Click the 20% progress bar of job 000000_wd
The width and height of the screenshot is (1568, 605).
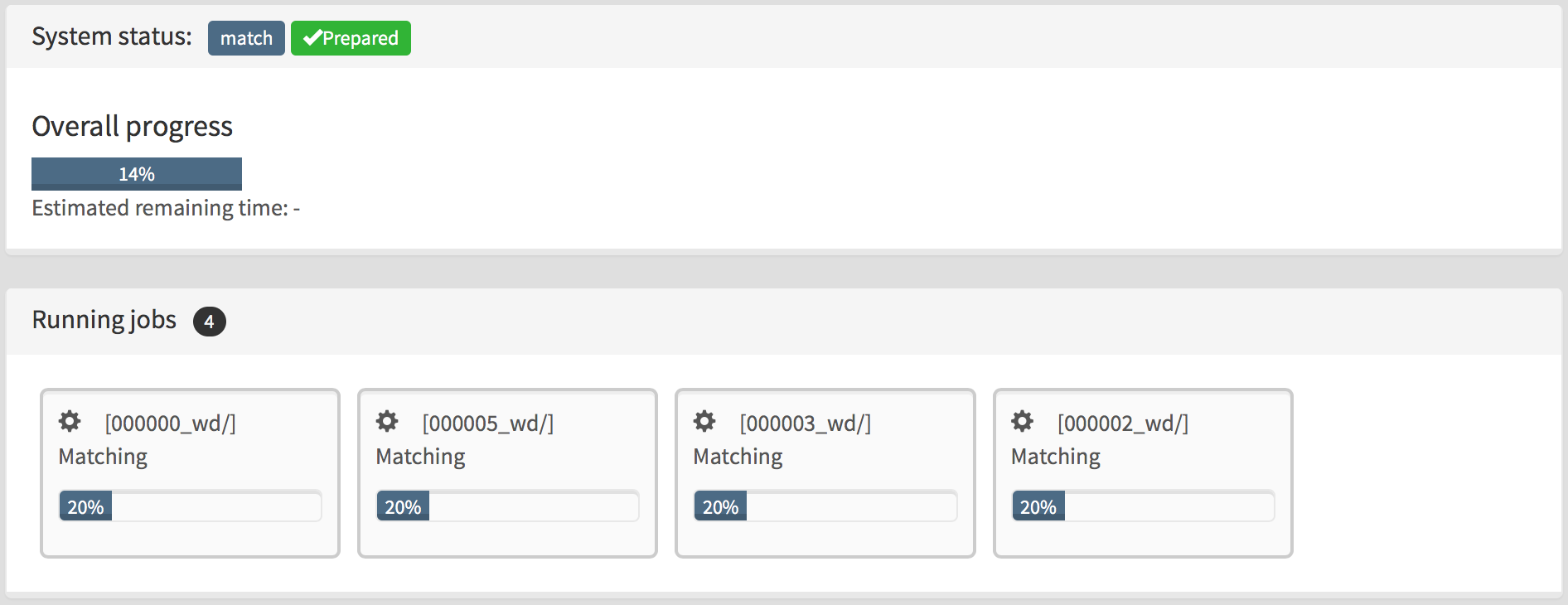tap(190, 506)
